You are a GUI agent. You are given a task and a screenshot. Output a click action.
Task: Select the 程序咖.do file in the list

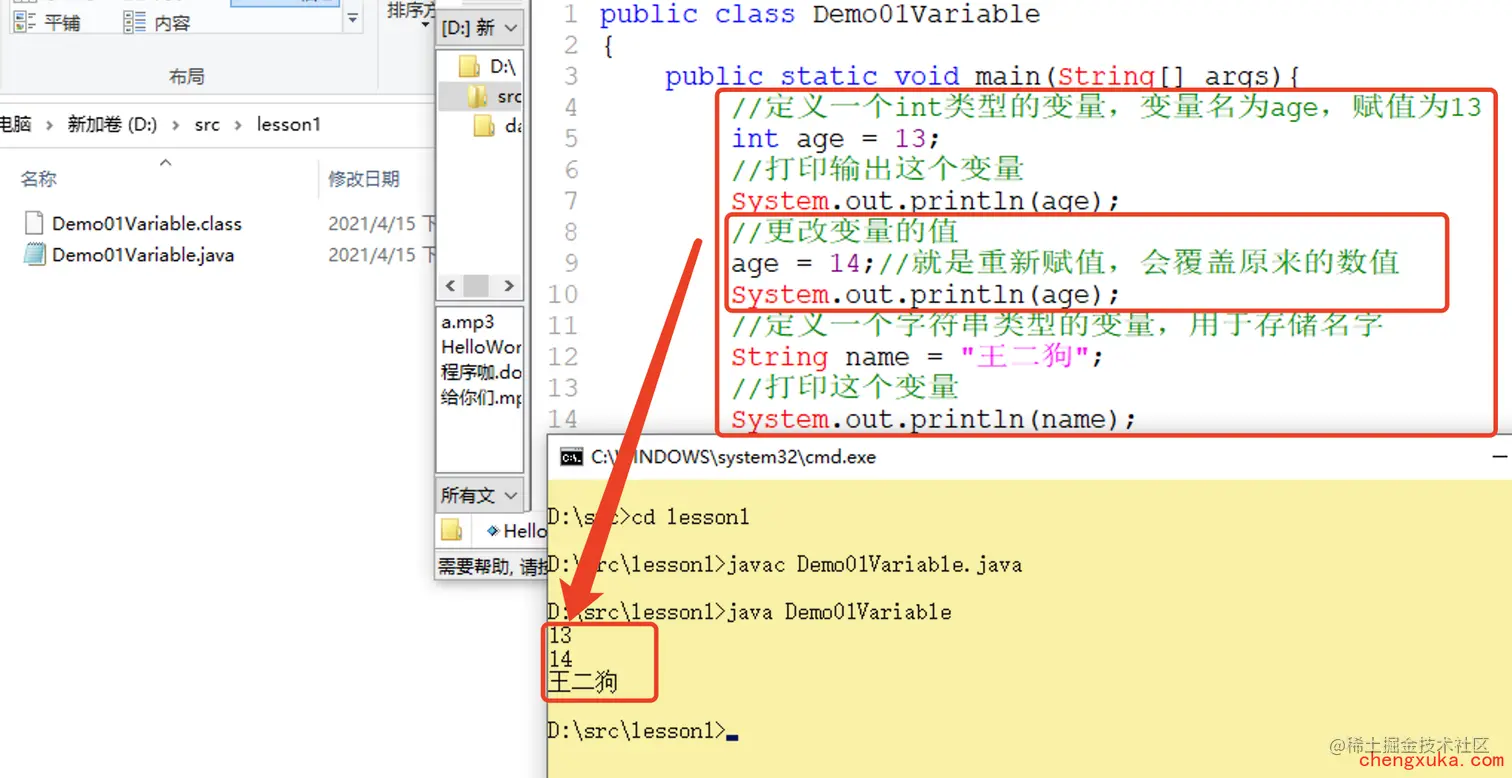pos(481,372)
